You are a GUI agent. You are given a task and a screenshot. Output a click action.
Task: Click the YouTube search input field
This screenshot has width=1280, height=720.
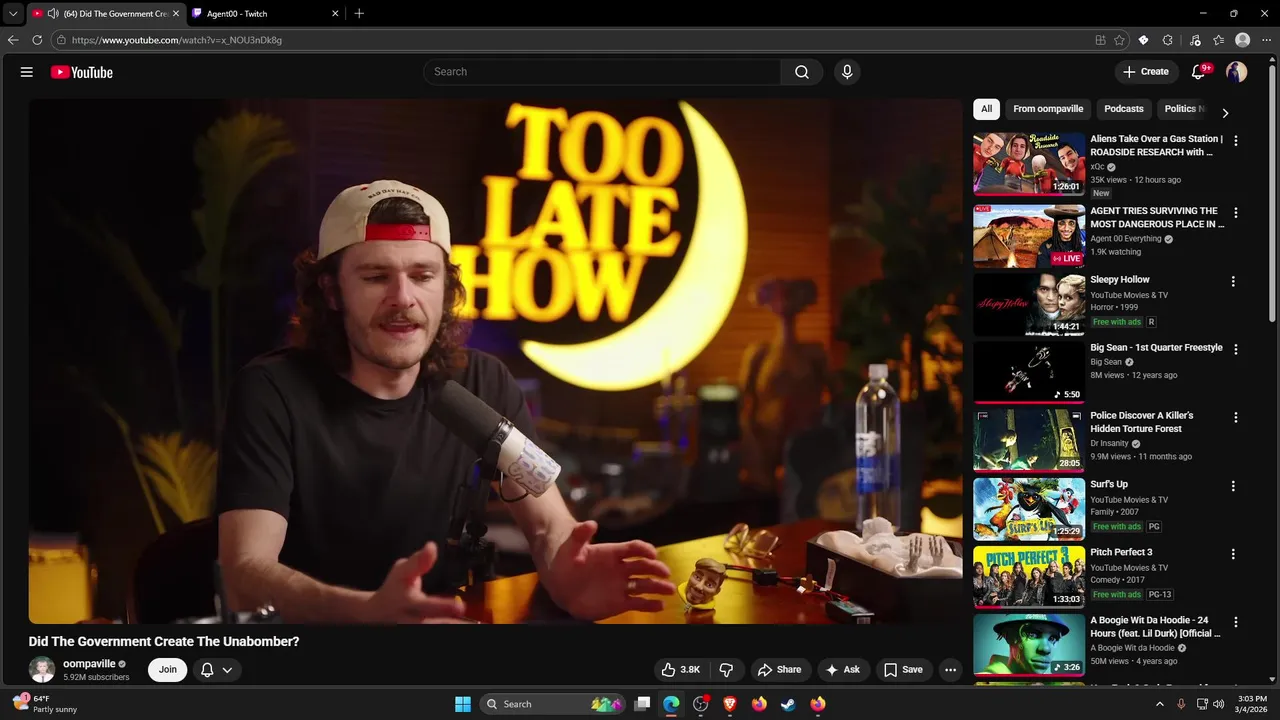[602, 72]
